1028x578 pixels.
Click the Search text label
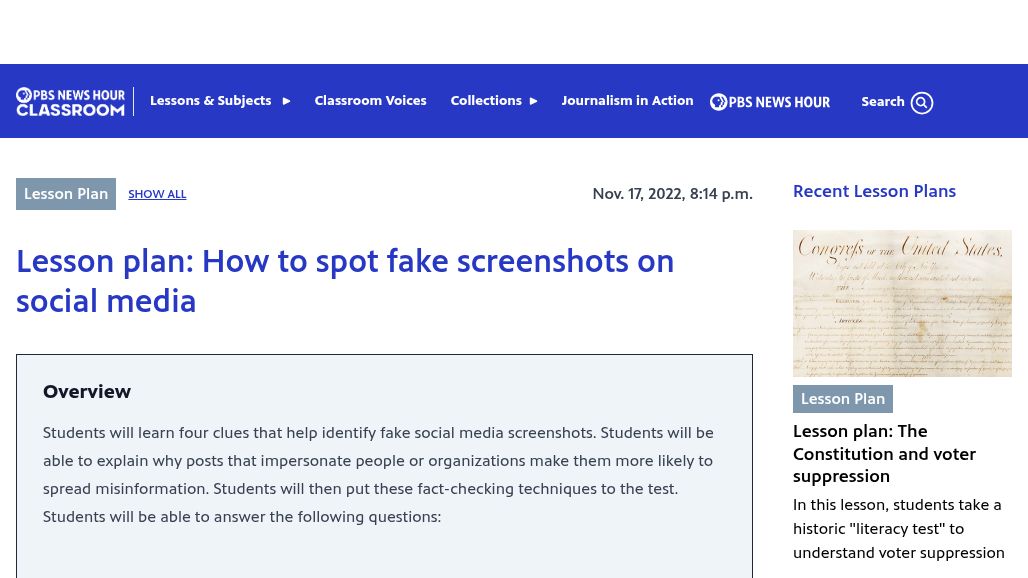click(882, 101)
